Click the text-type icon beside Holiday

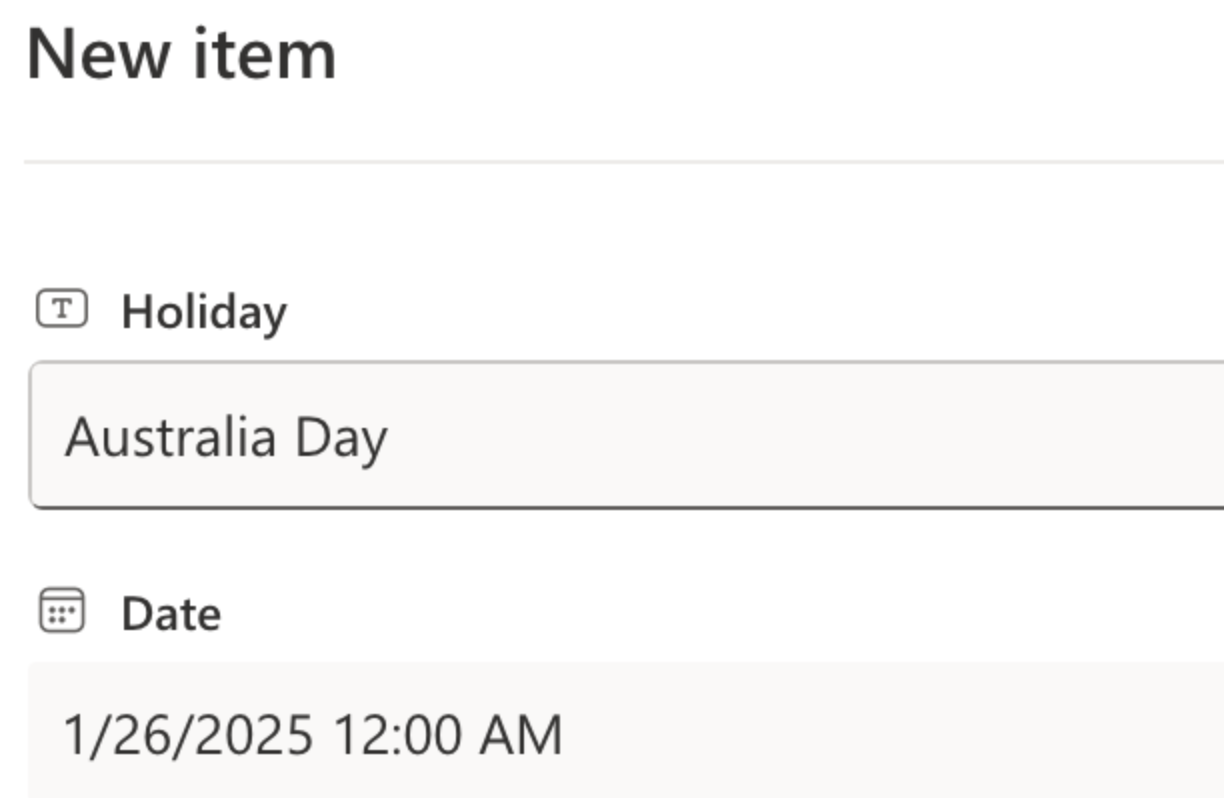pos(62,309)
